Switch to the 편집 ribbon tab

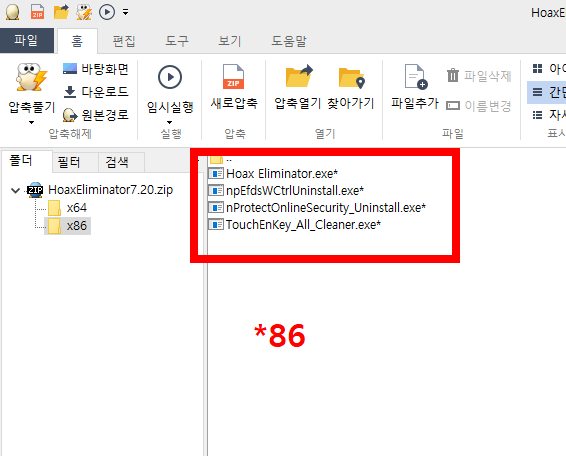124,41
